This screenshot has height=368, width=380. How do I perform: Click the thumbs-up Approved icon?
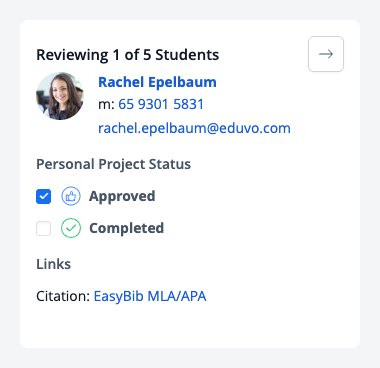click(x=71, y=196)
